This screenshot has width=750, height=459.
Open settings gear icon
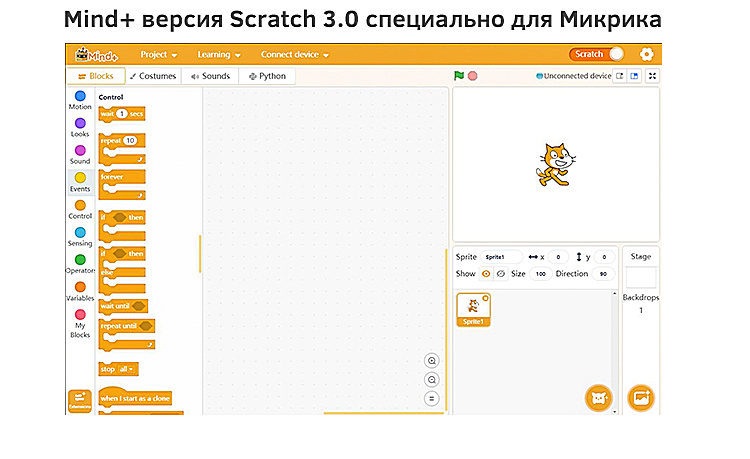646,54
